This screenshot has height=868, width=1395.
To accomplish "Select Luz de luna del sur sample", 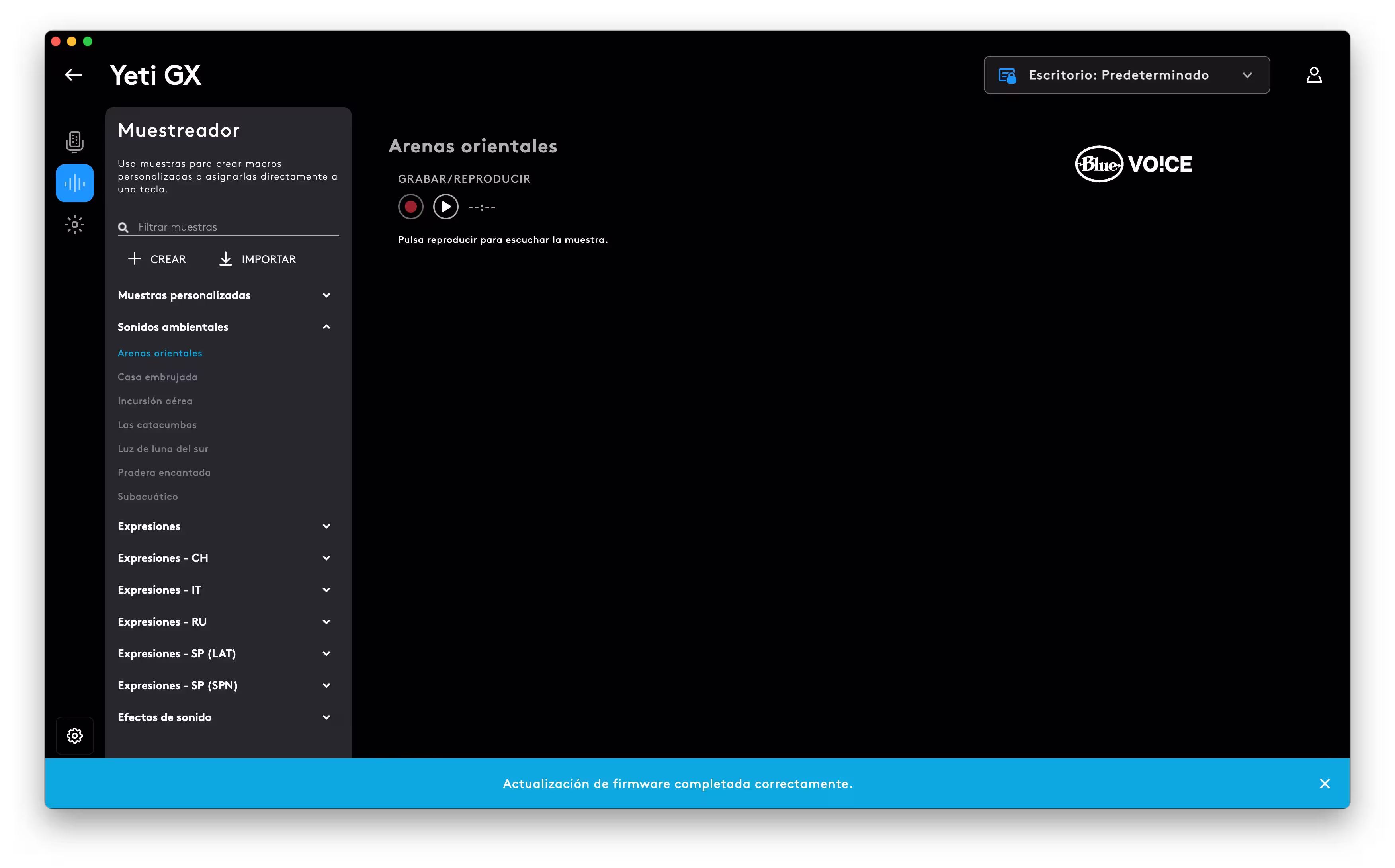I will 163,449.
